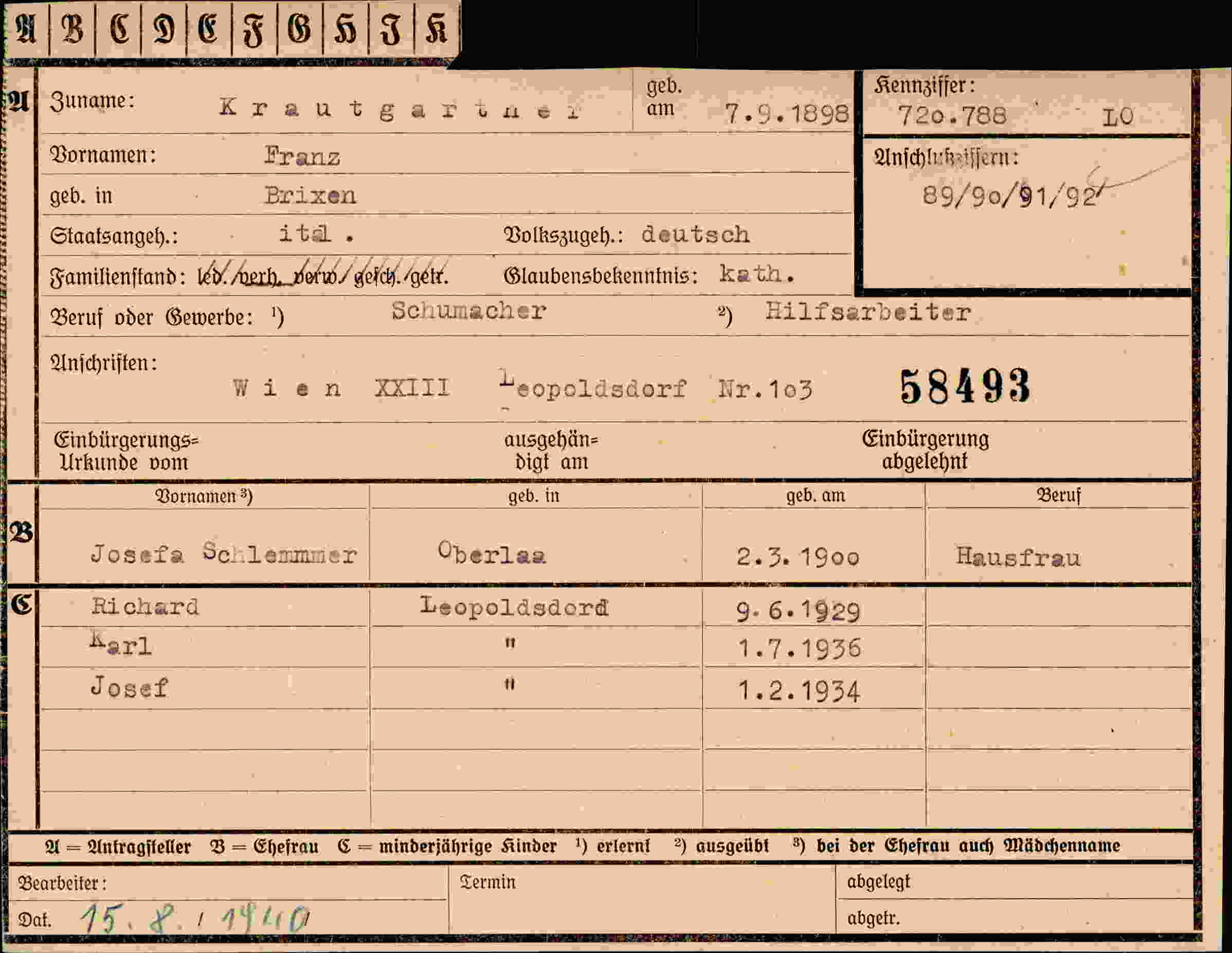This screenshot has height=953, width=1232.
Task: Select the letter G tab in the top alphabet strip
Action: pyautogui.click(x=300, y=29)
